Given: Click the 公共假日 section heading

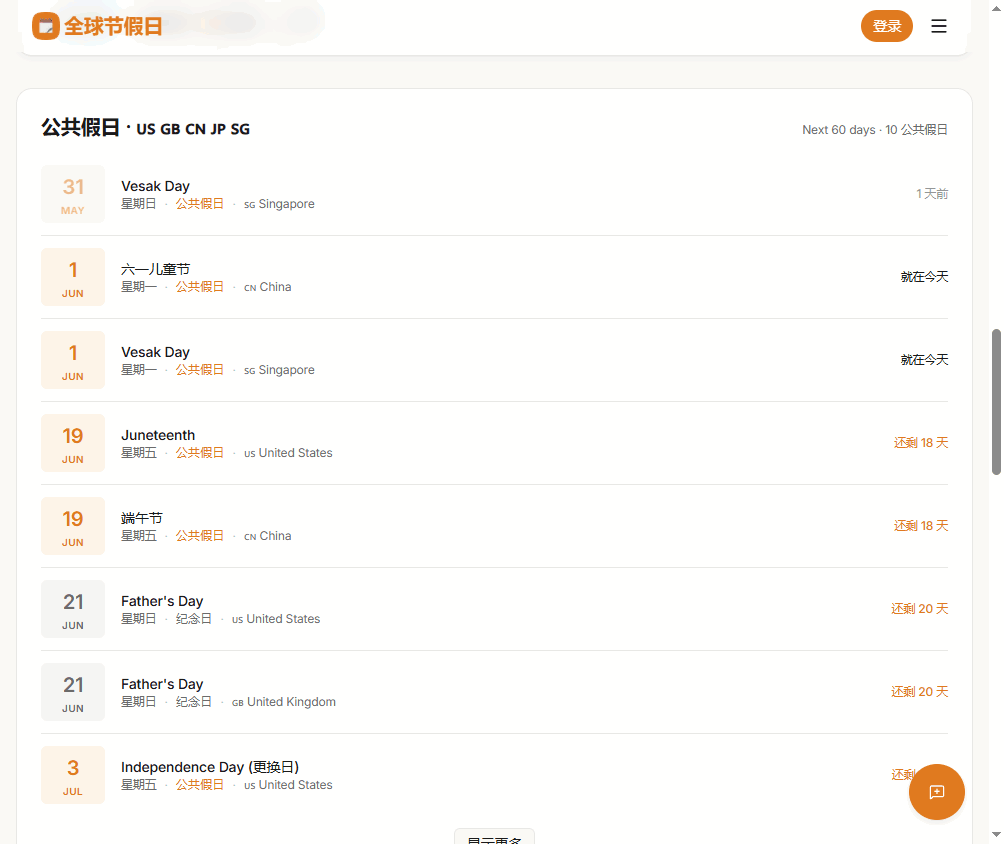Looking at the screenshot, I should [x=81, y=127].
